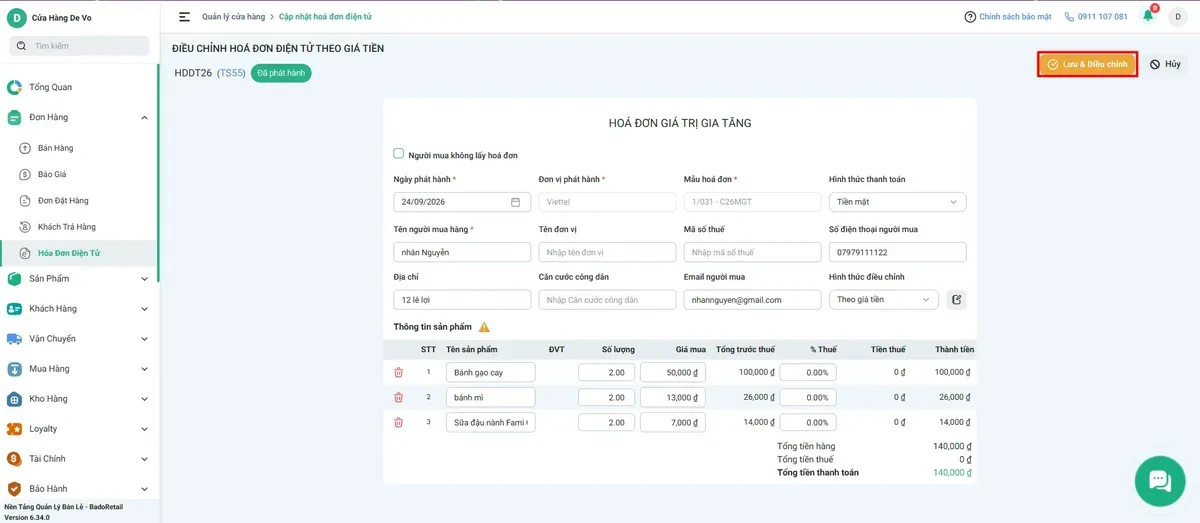Toggle the hamburger sidebar menu icon
The height and width of the screenshot is (523, 1200).
(x=184, y=17)
